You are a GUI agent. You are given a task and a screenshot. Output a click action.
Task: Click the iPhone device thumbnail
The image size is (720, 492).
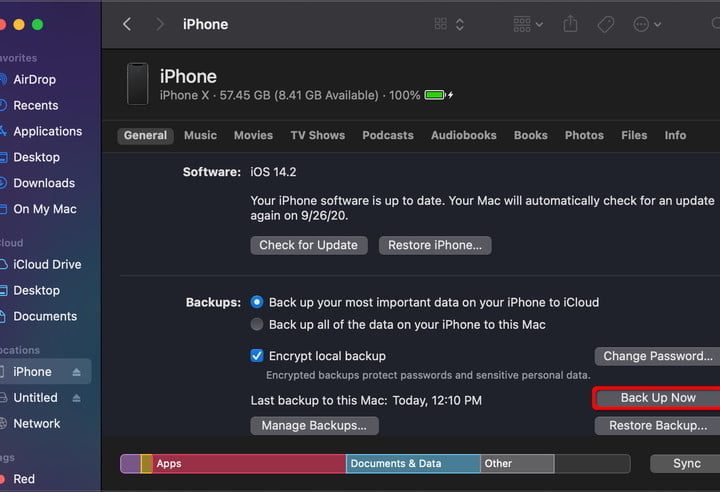[x=138, y=84]
